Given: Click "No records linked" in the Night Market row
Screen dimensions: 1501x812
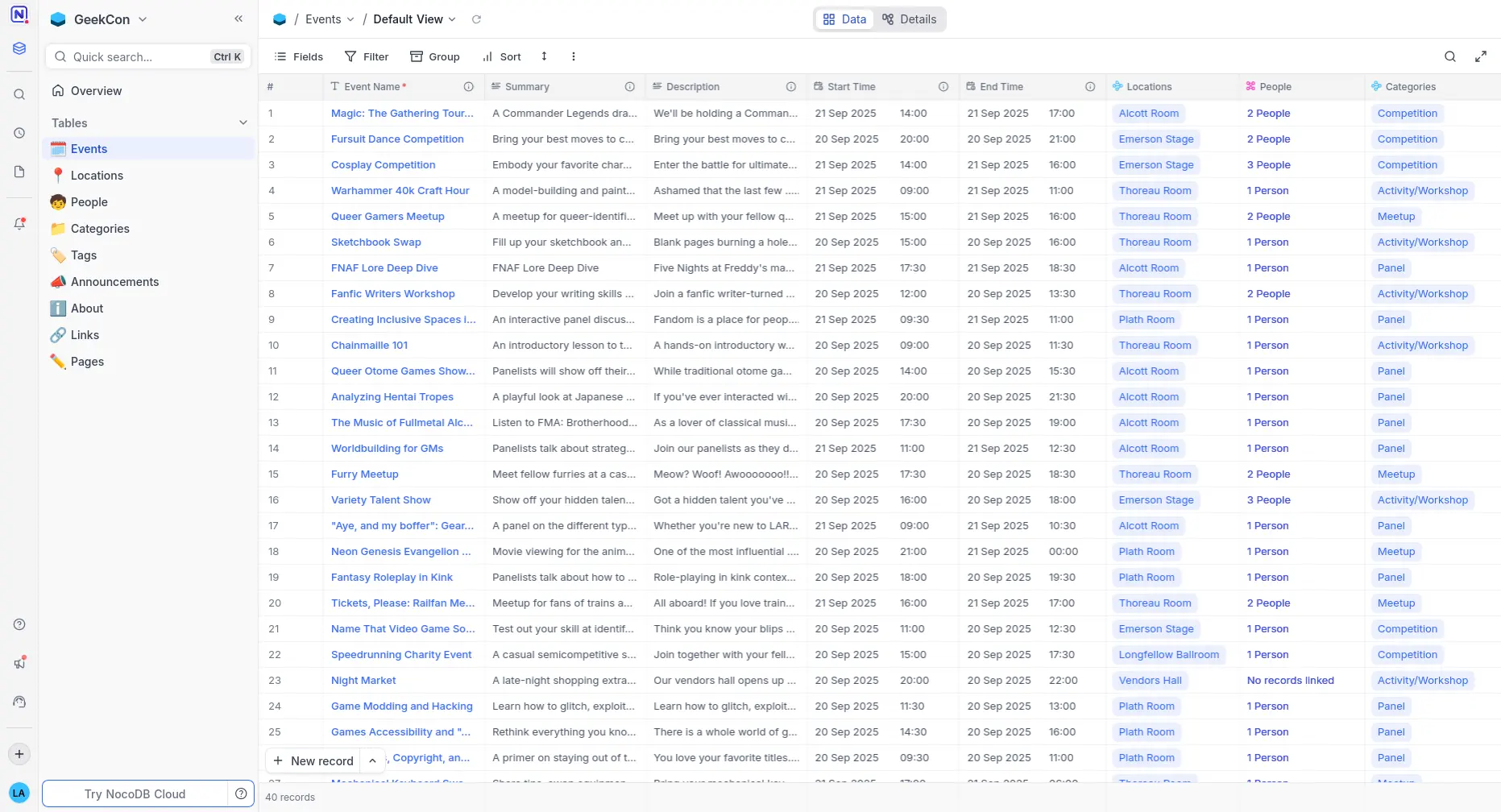Looking at the screenshot, I should coord(1290,681).
